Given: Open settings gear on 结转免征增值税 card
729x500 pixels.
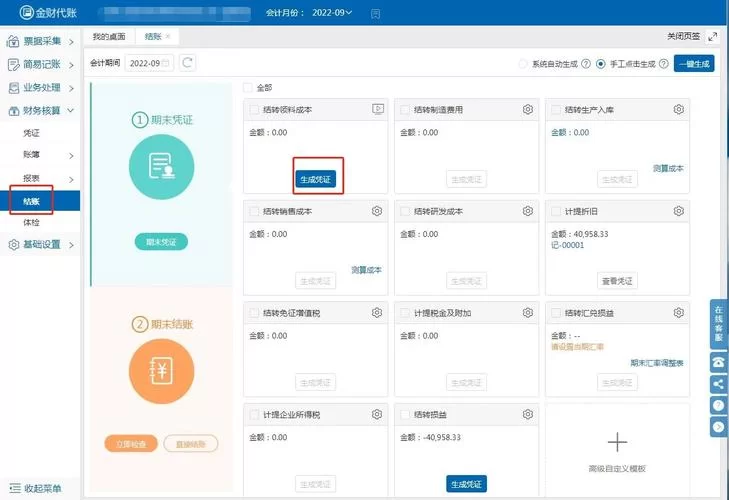Looking at the screenshot, I should click(377, 313).
